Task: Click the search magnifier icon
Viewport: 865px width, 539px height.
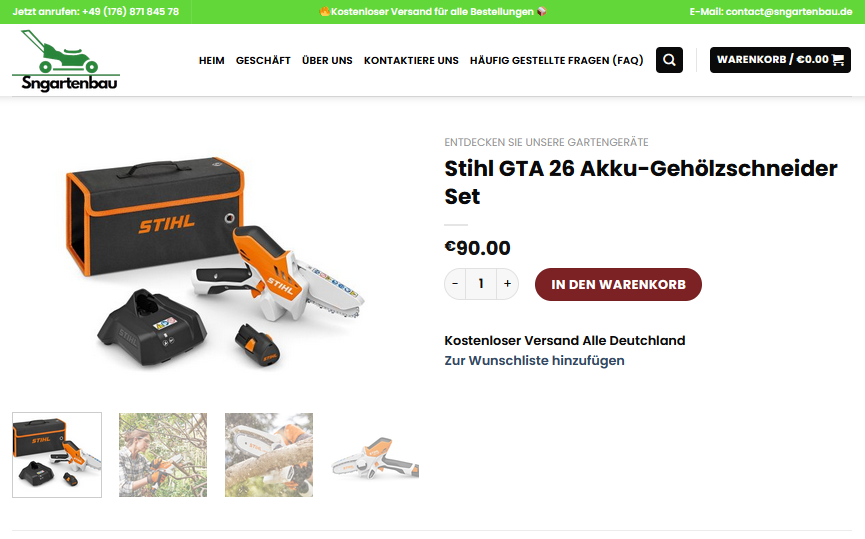Action: point(669,60)
